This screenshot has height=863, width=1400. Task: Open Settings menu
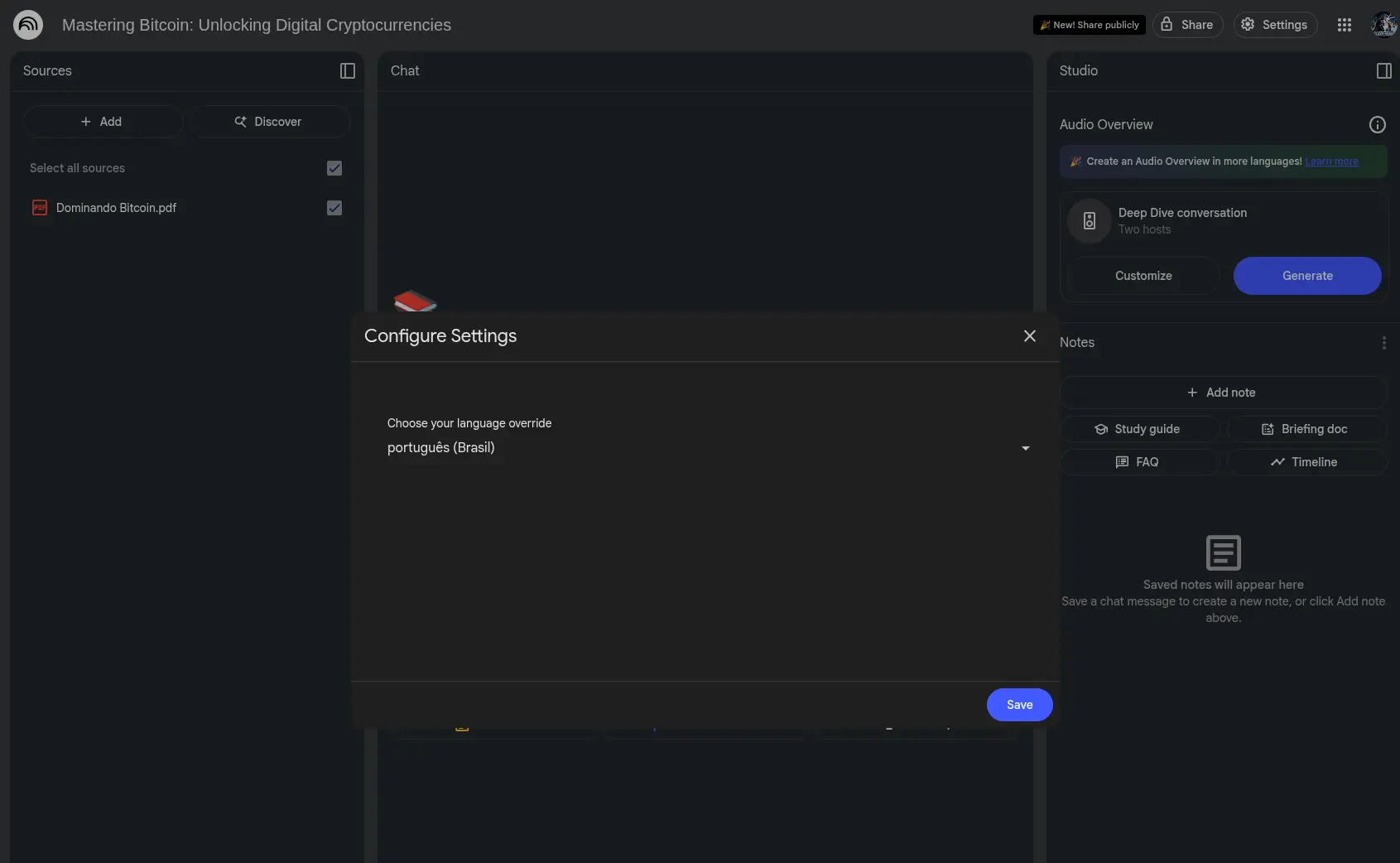tap(1275, 25)
